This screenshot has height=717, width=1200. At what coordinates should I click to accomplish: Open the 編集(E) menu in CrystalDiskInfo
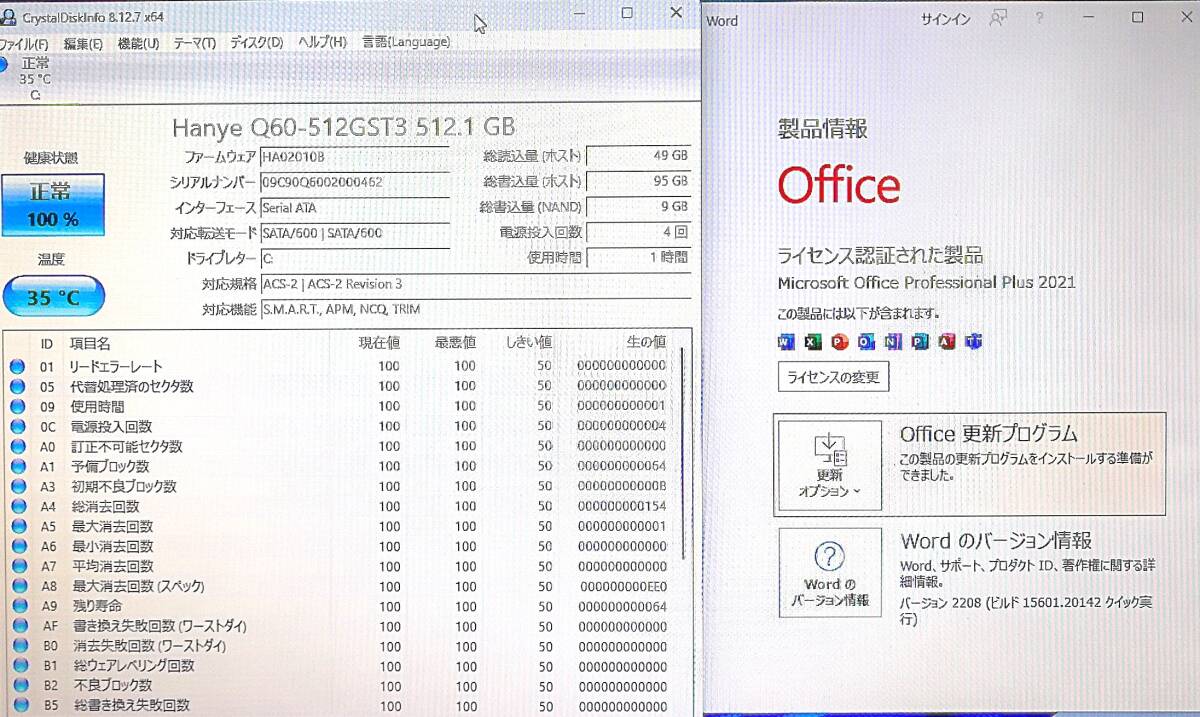coord(83,43)
